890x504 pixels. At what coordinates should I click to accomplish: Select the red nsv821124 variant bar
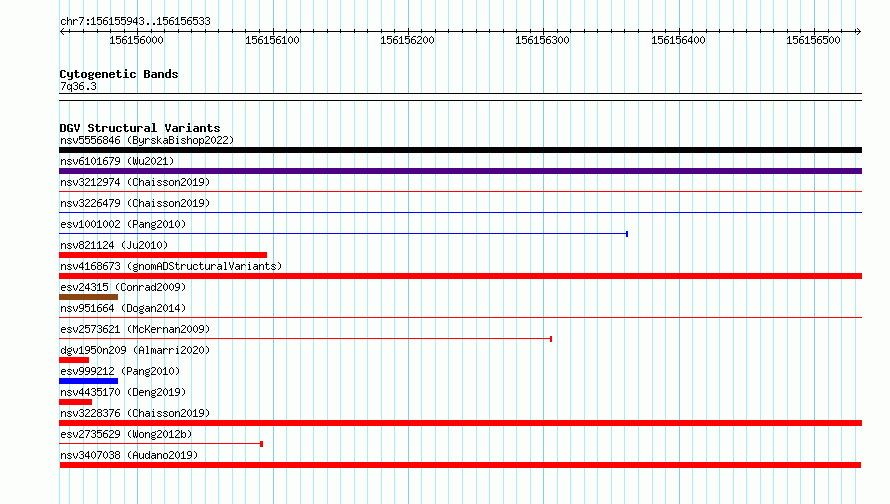pos(163,255)
